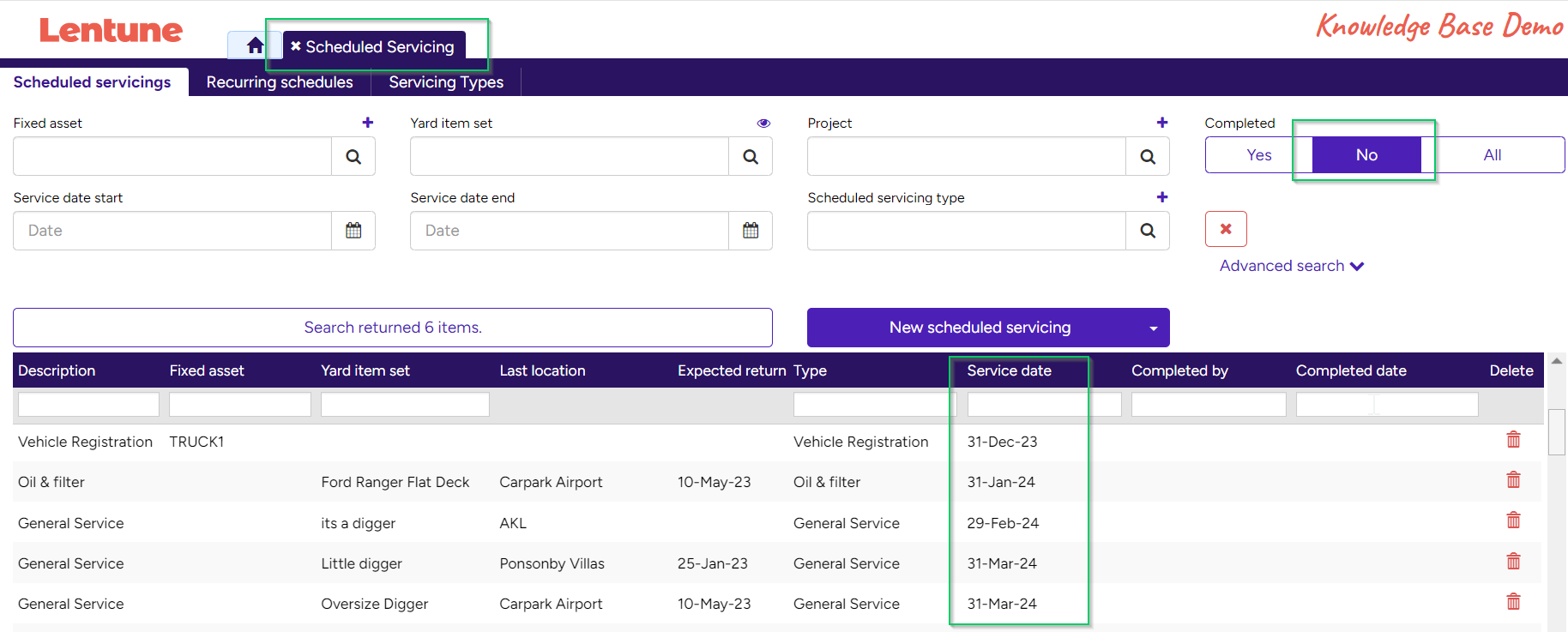Search Project with magnifier icon
This screenshot has height=632, width=1568.
(x=1148, y=156)
